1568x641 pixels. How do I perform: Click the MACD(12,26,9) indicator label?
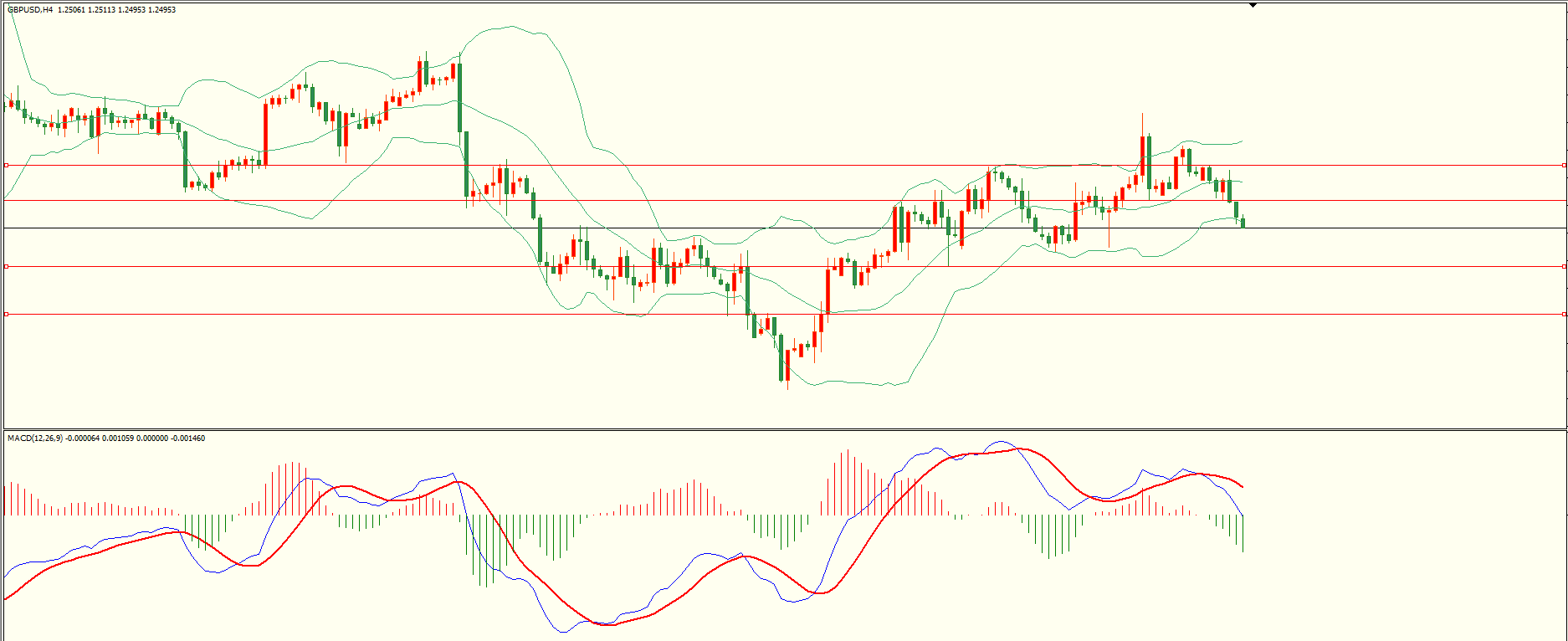pos(34,438)
